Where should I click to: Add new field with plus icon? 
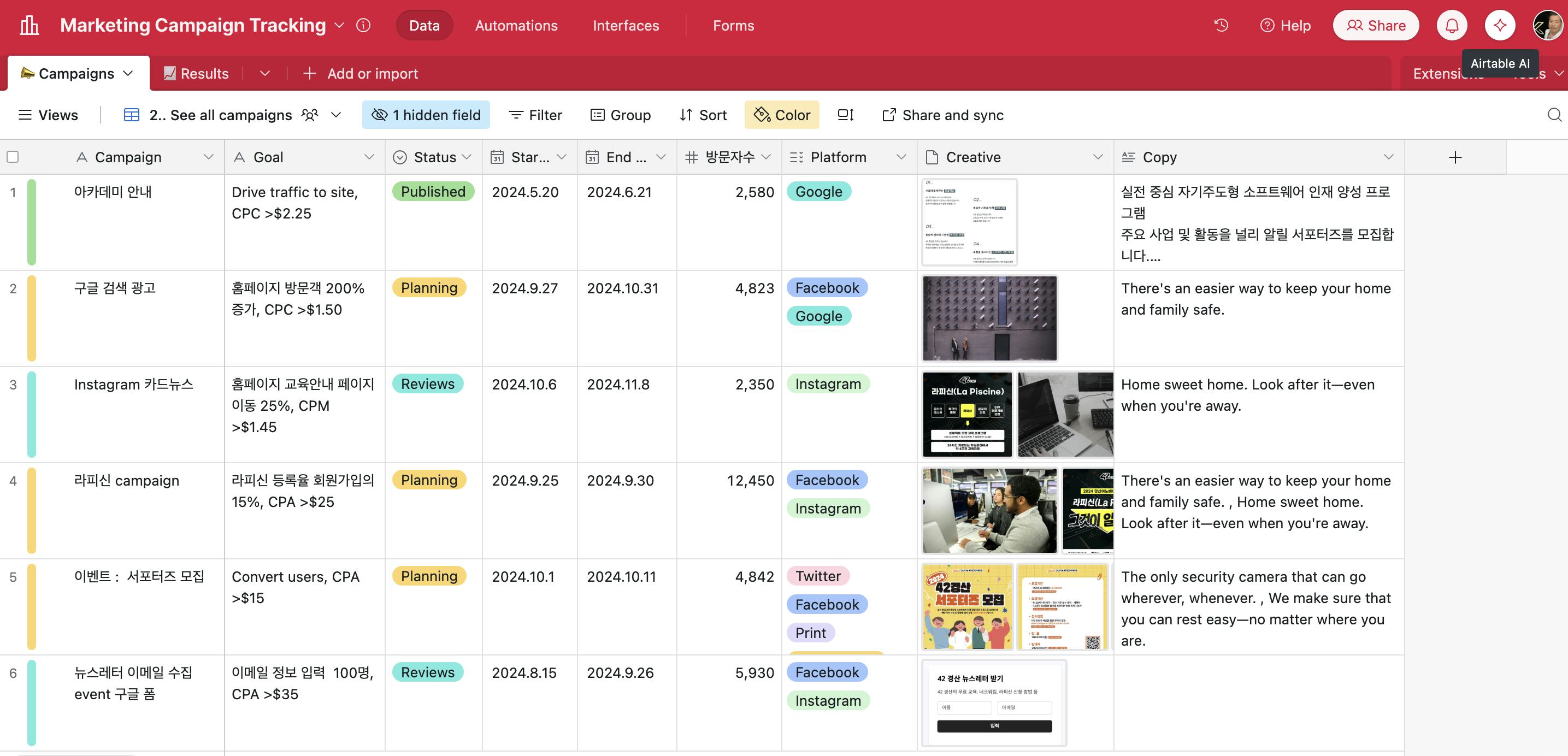coord(1455,158)
